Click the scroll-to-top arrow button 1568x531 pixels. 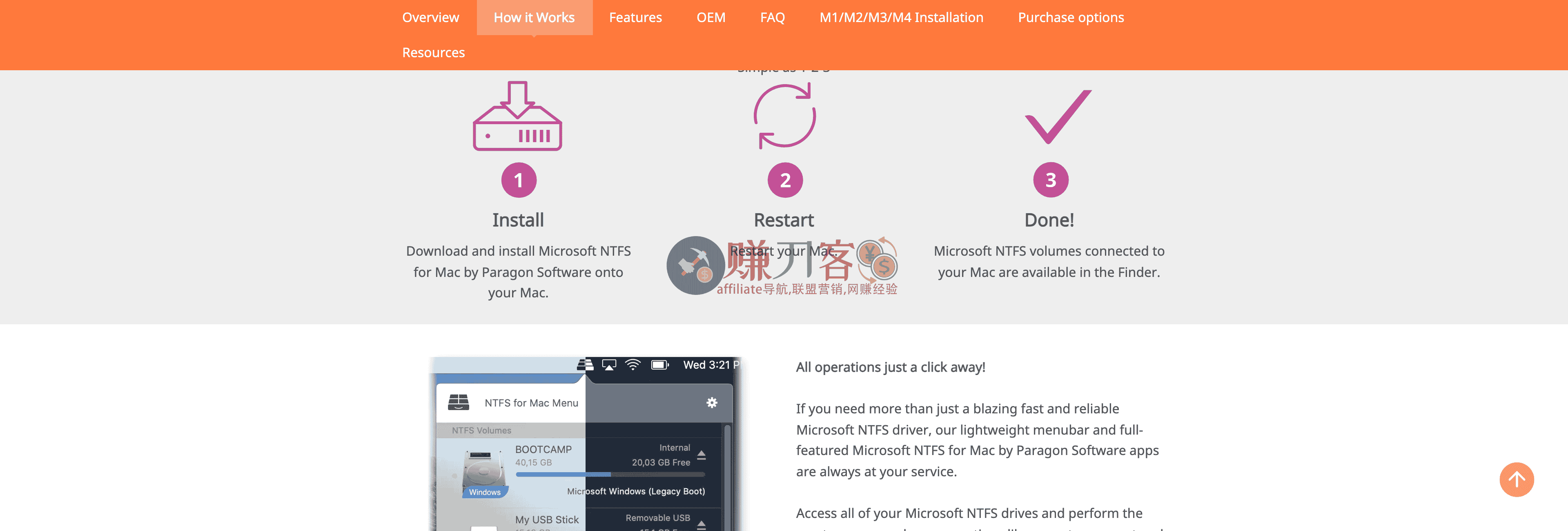[1517, 480]
